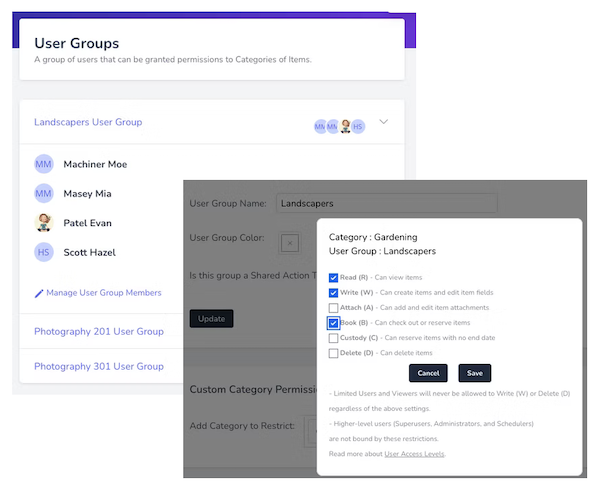Collapse the Landscapers User Group chevron
600x491 pixels.
(x=384, y=122)
